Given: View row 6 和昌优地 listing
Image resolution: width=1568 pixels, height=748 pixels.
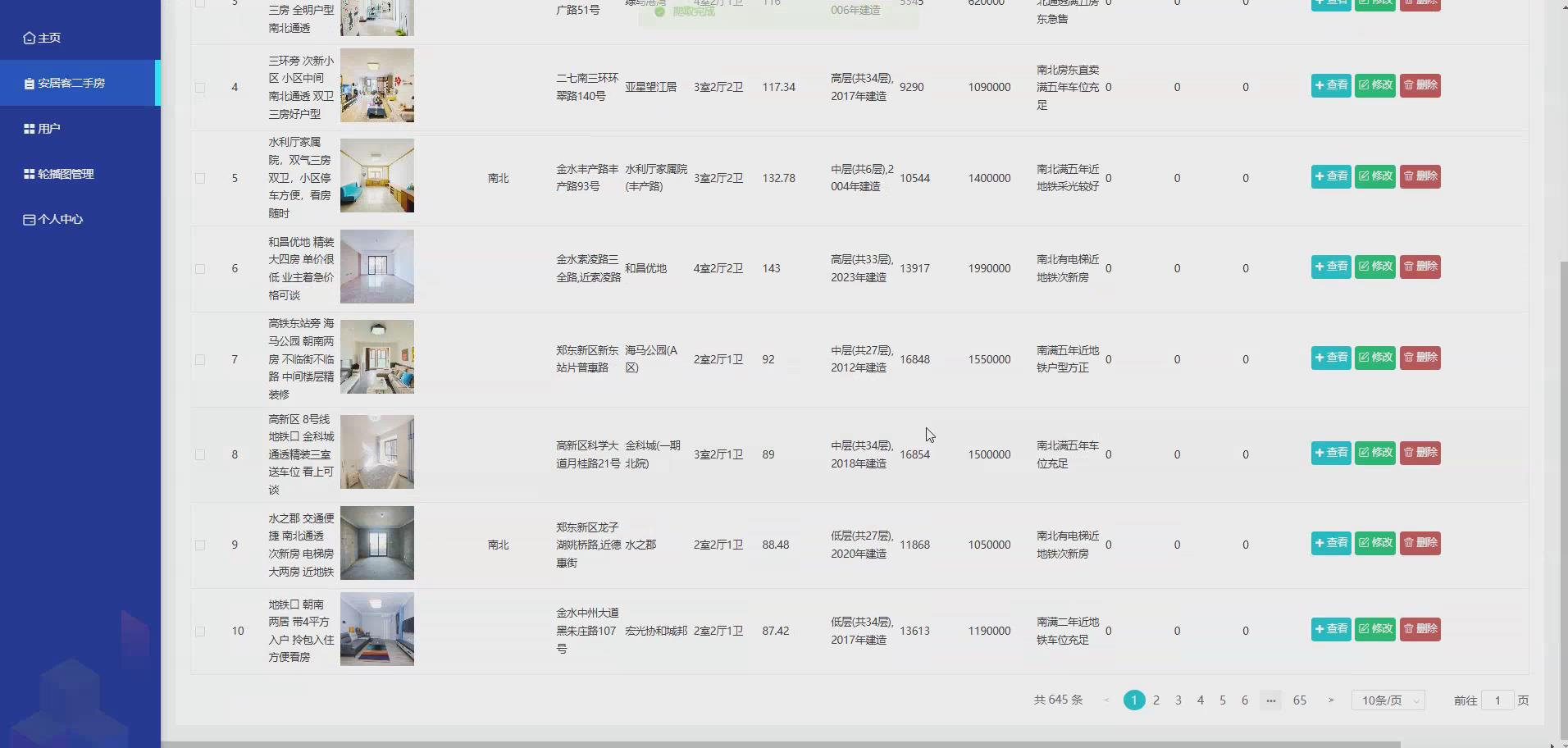Looking at the screenshot, I should point(1331,267).
